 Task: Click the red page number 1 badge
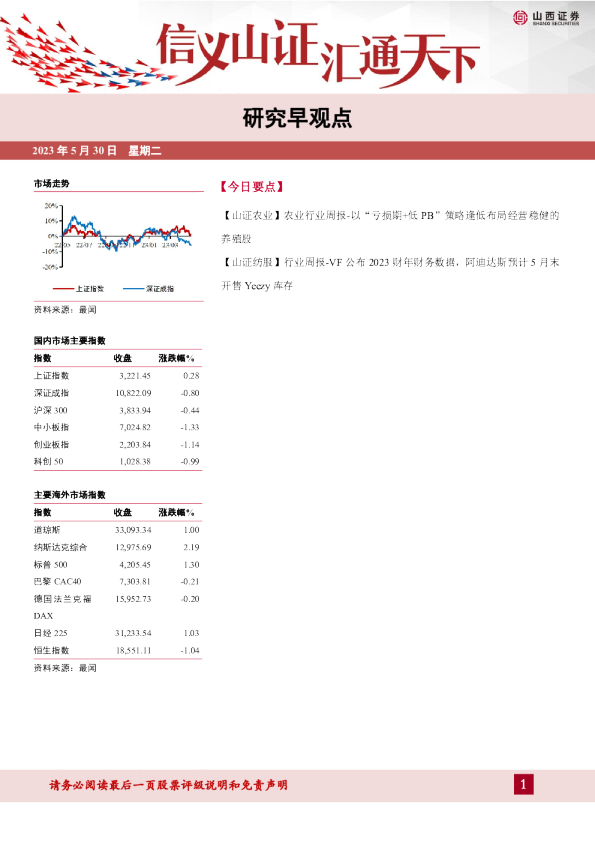[524, 785]
